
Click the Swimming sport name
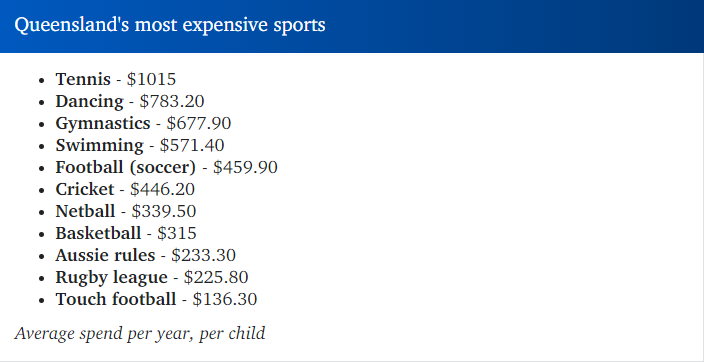(x=99, y=146)
